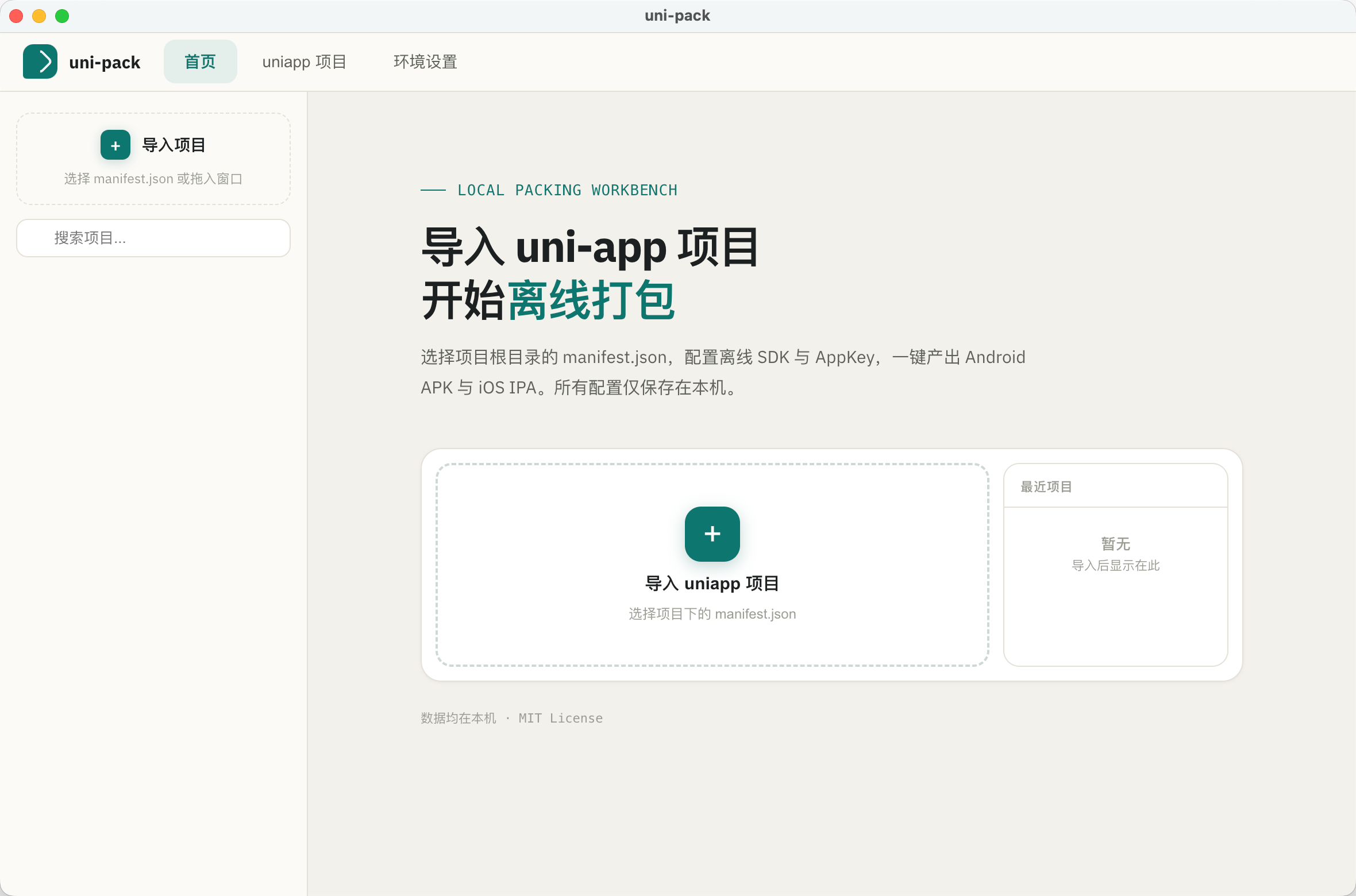
Task: Click the 选择项目下的 manifest.json hint text
Action: click(x=712, y=614)
